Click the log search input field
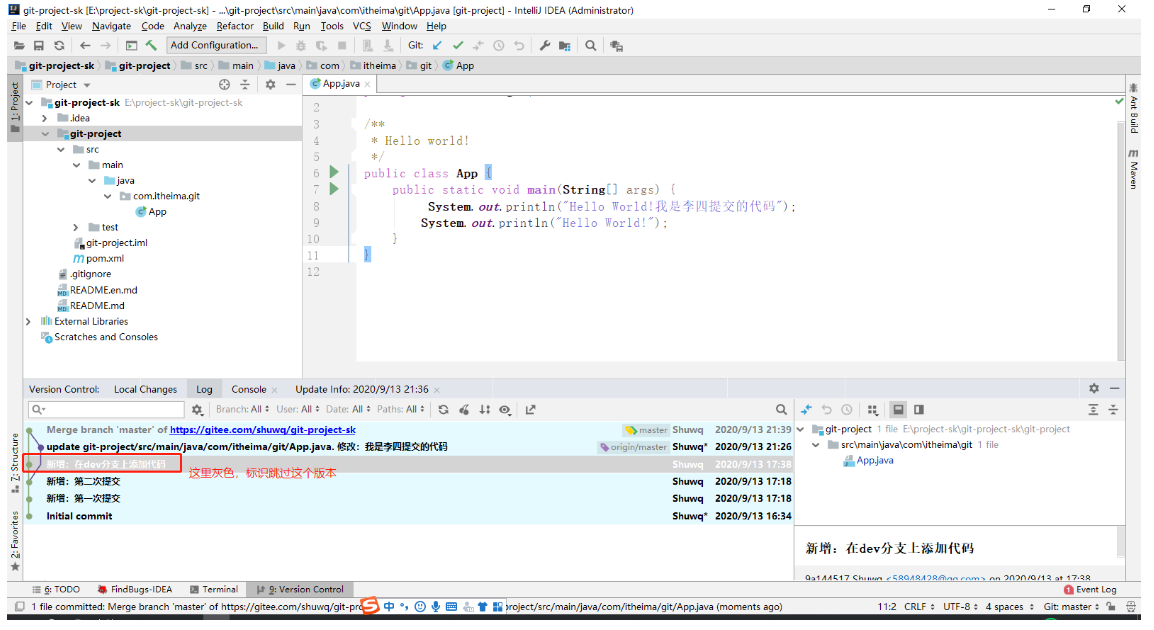The width and height of the screenshot is (1154, 630). (x=106, y=409)
